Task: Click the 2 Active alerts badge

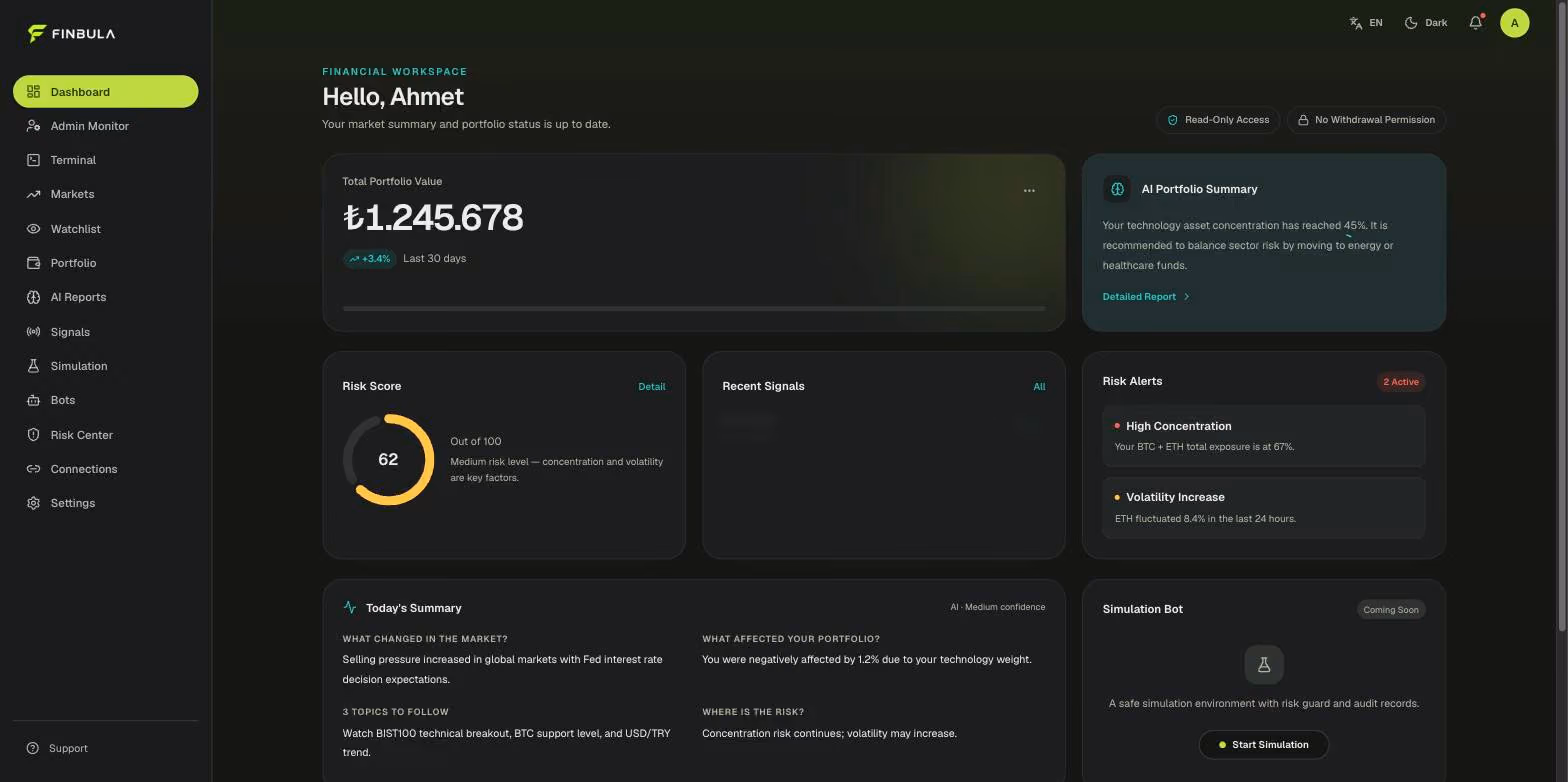Action: [x=1401, y=382]
